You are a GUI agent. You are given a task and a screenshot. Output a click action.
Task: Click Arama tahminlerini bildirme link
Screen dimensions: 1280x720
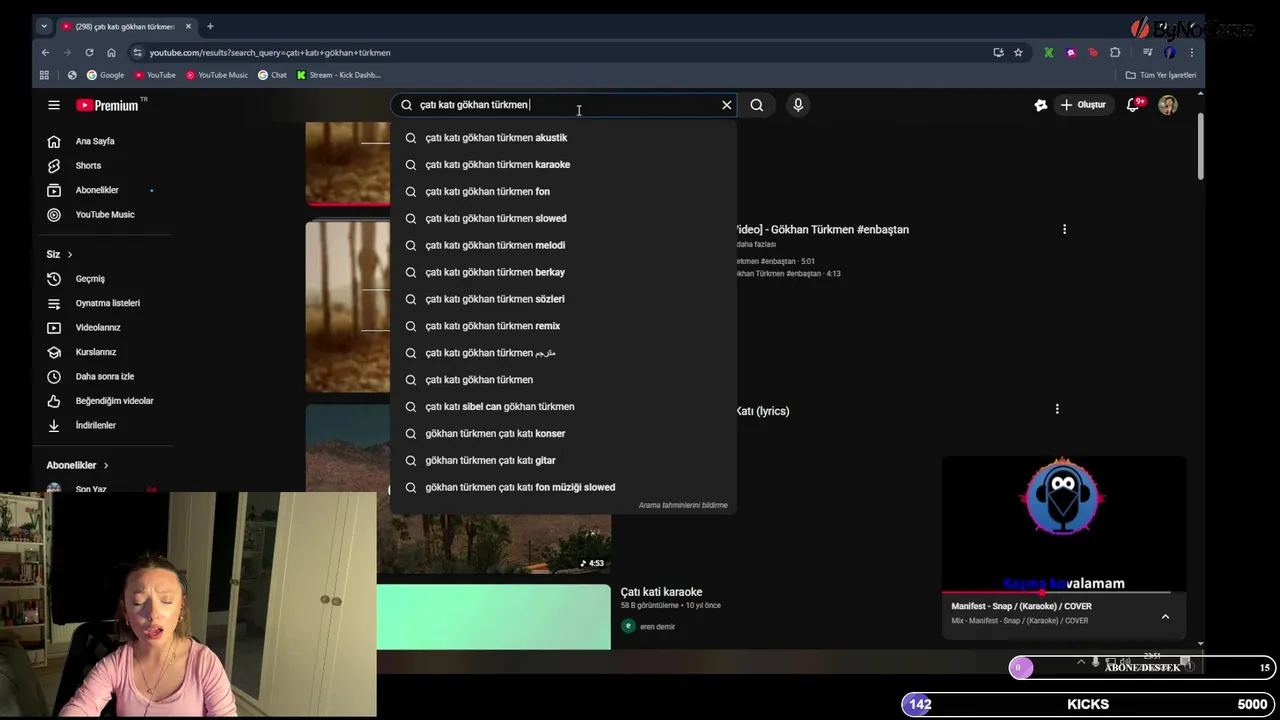(683, 506)
